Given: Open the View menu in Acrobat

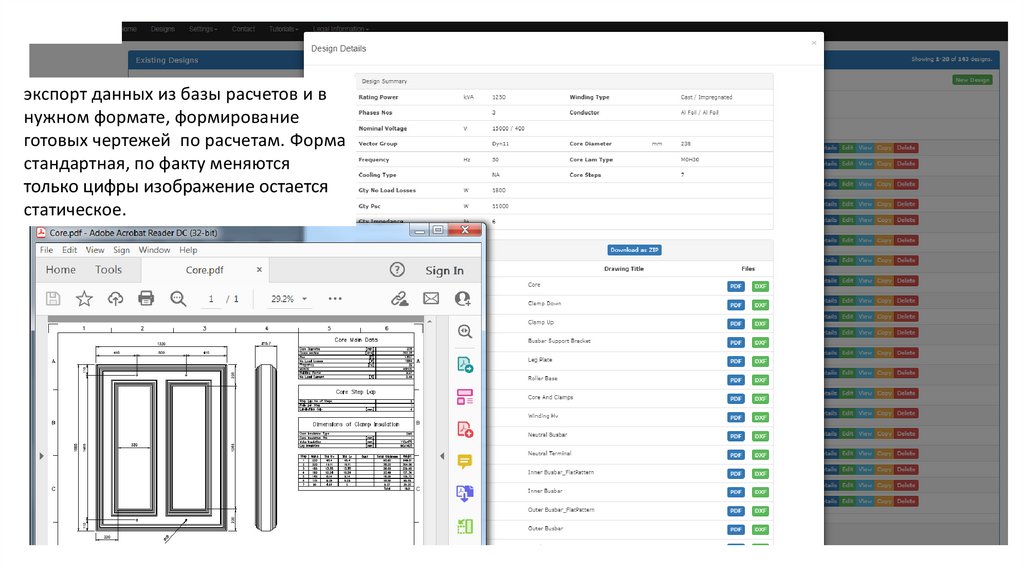Looking at the screenshot, I should point(95,250).
